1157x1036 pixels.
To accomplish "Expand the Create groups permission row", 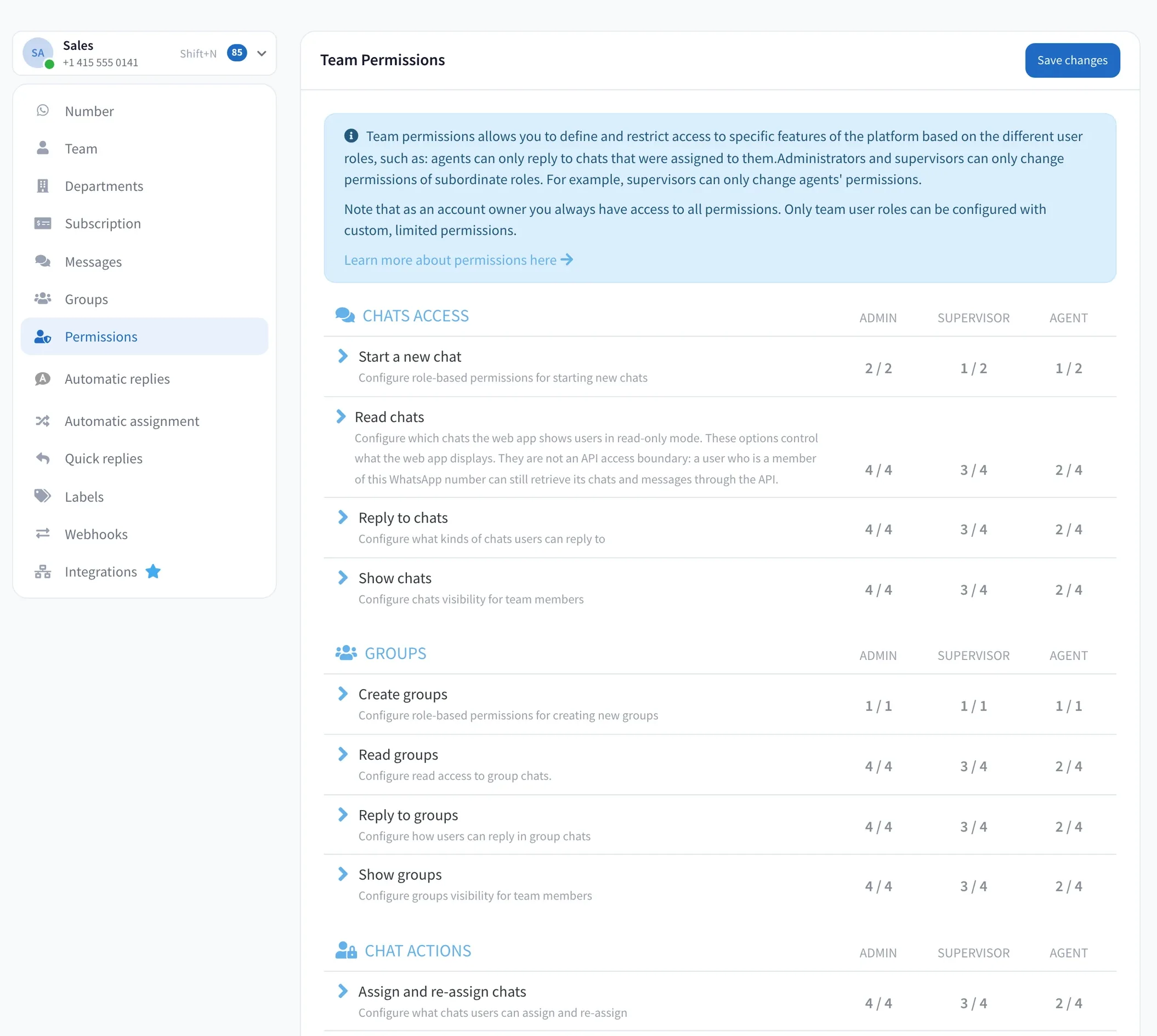I will [343, 693].
